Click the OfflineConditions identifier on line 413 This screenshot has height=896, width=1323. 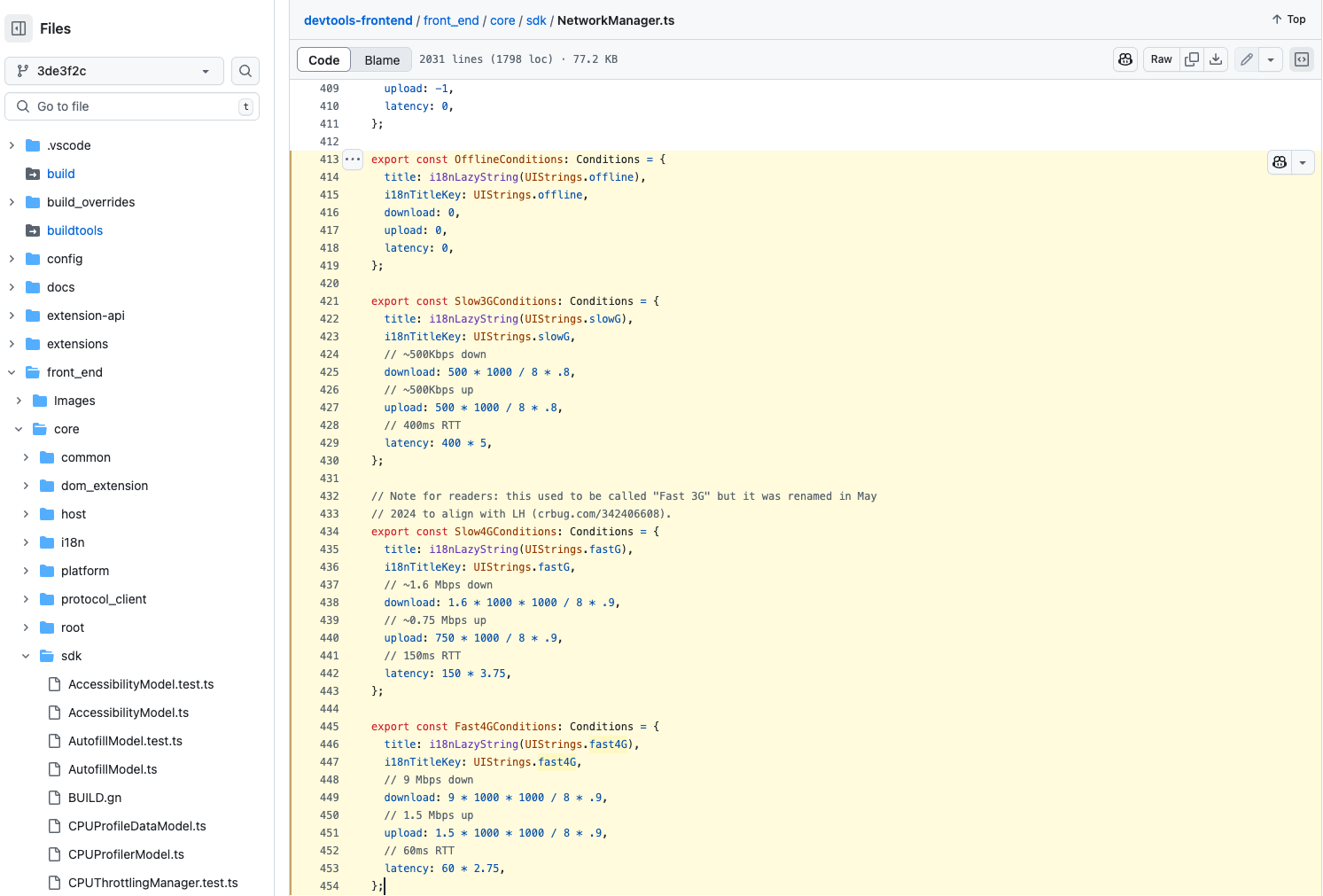point(509,160)
